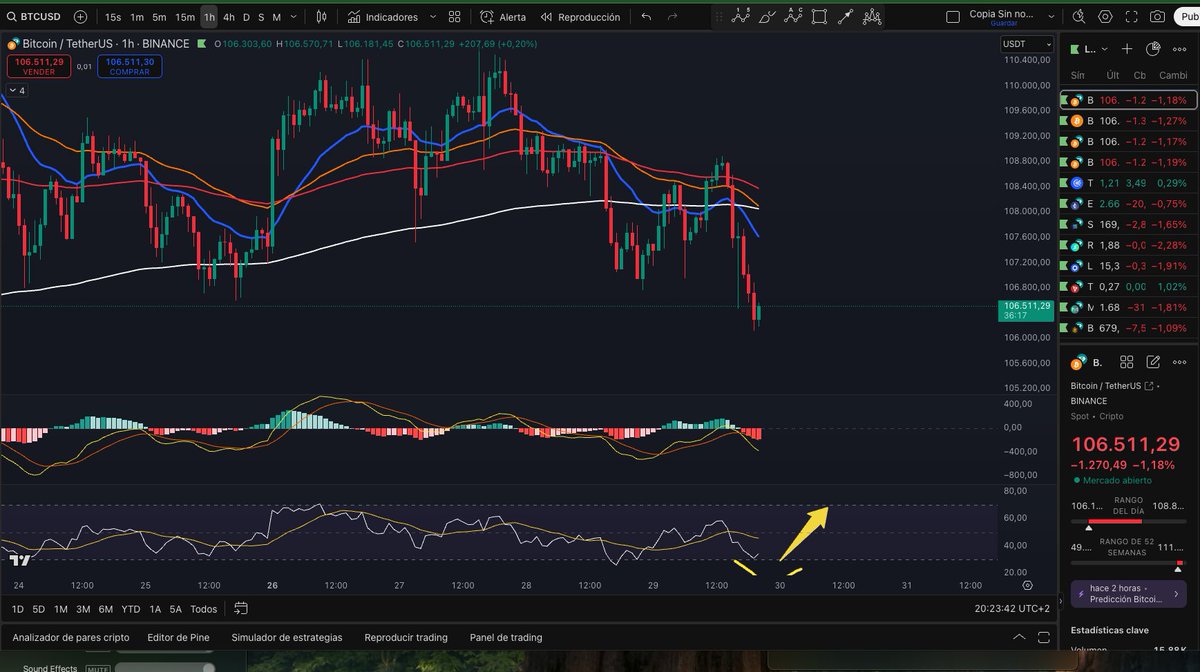This screenshot has height=672, width=1200.
Task: Select the 4h timeframe
Action: tap(229, 17)
